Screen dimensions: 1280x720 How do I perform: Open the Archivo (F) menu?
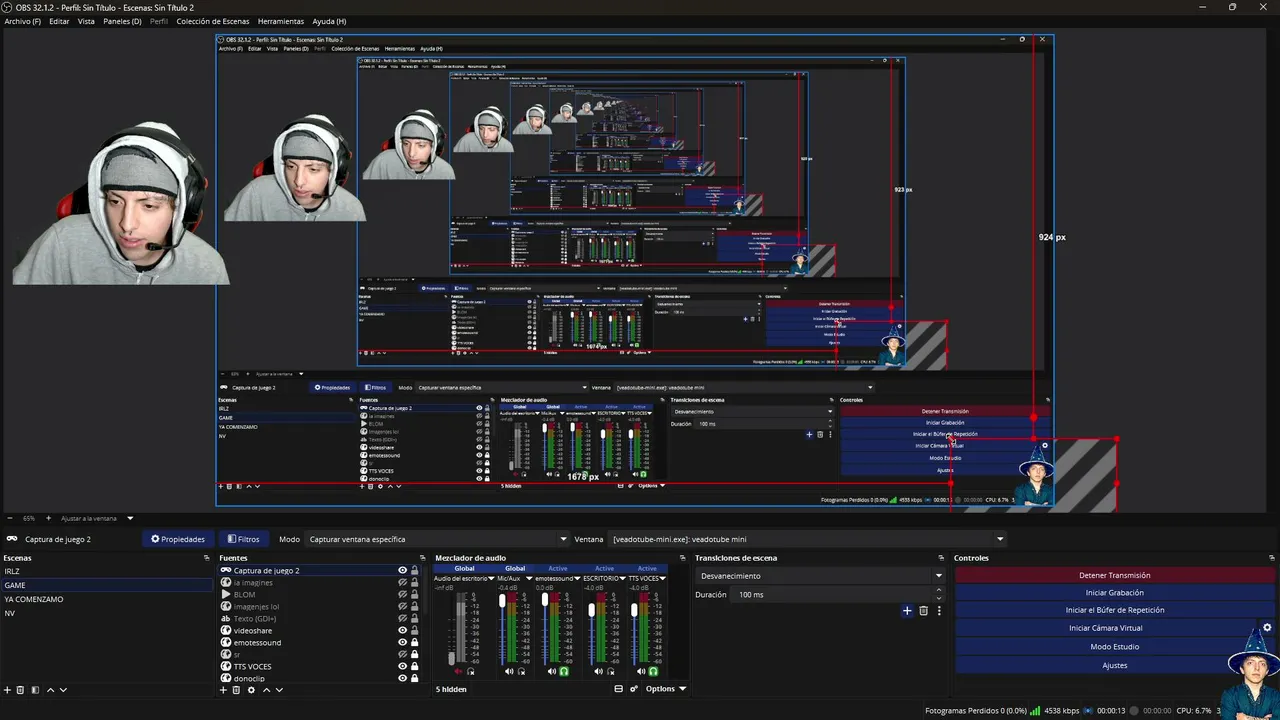(23, 21)
